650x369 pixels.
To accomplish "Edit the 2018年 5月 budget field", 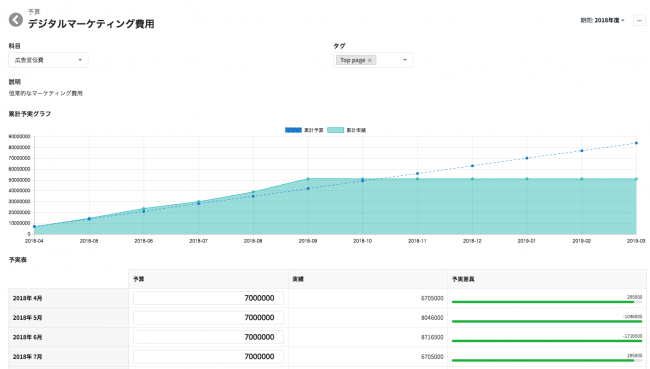I will coord(208,318).
